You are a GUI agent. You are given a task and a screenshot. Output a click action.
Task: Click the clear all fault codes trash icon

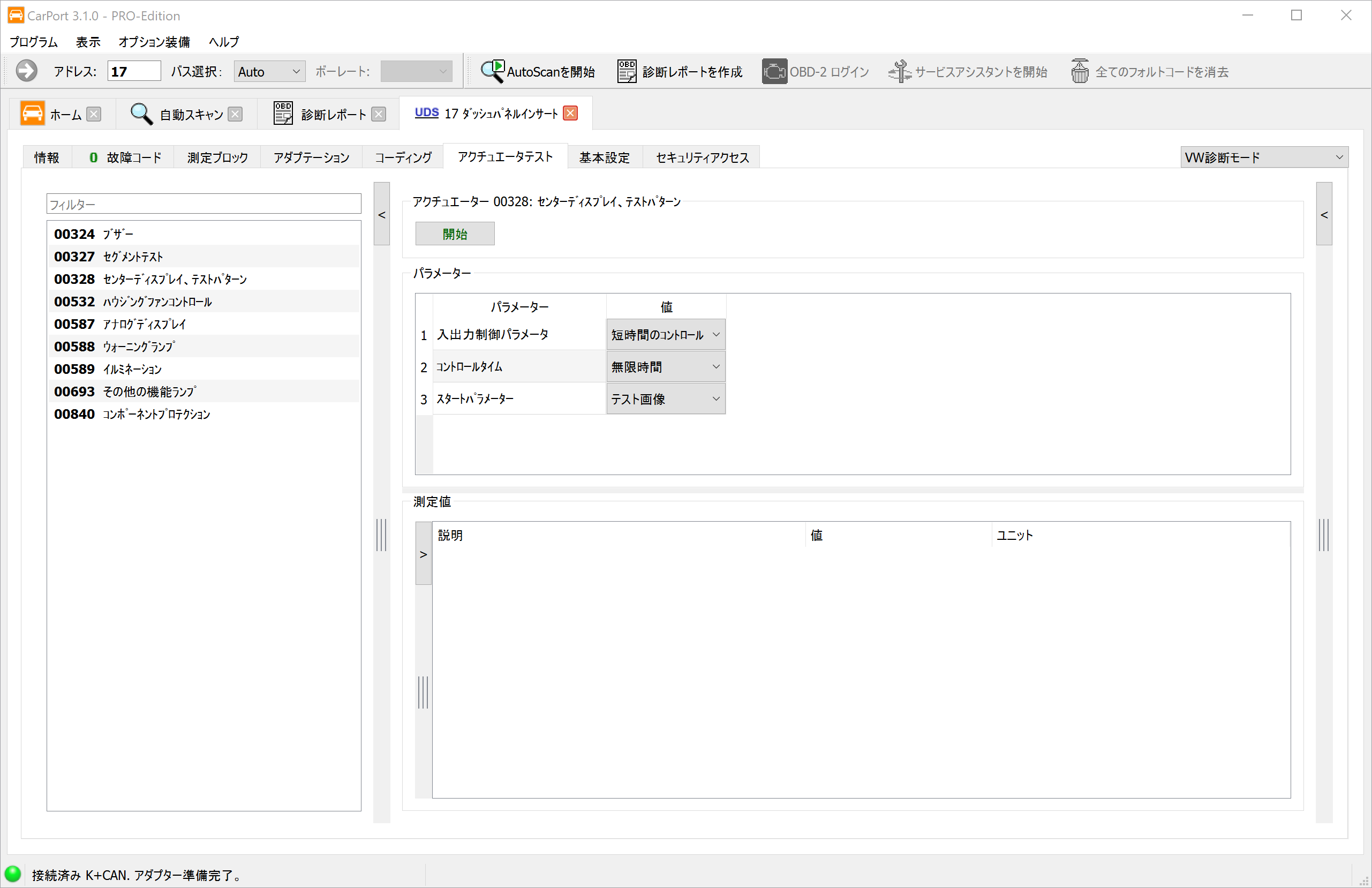click(1080, 72)
